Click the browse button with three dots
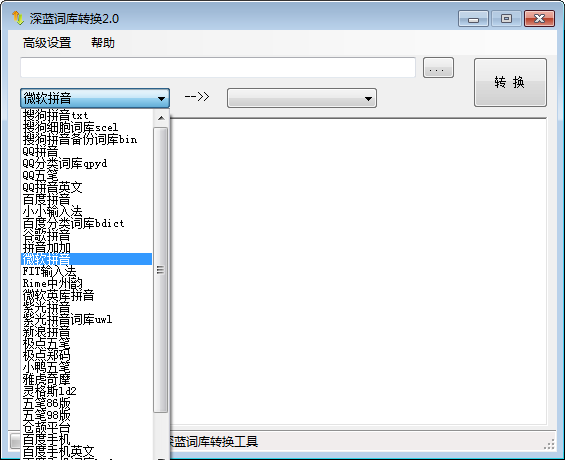 [438, 68]
